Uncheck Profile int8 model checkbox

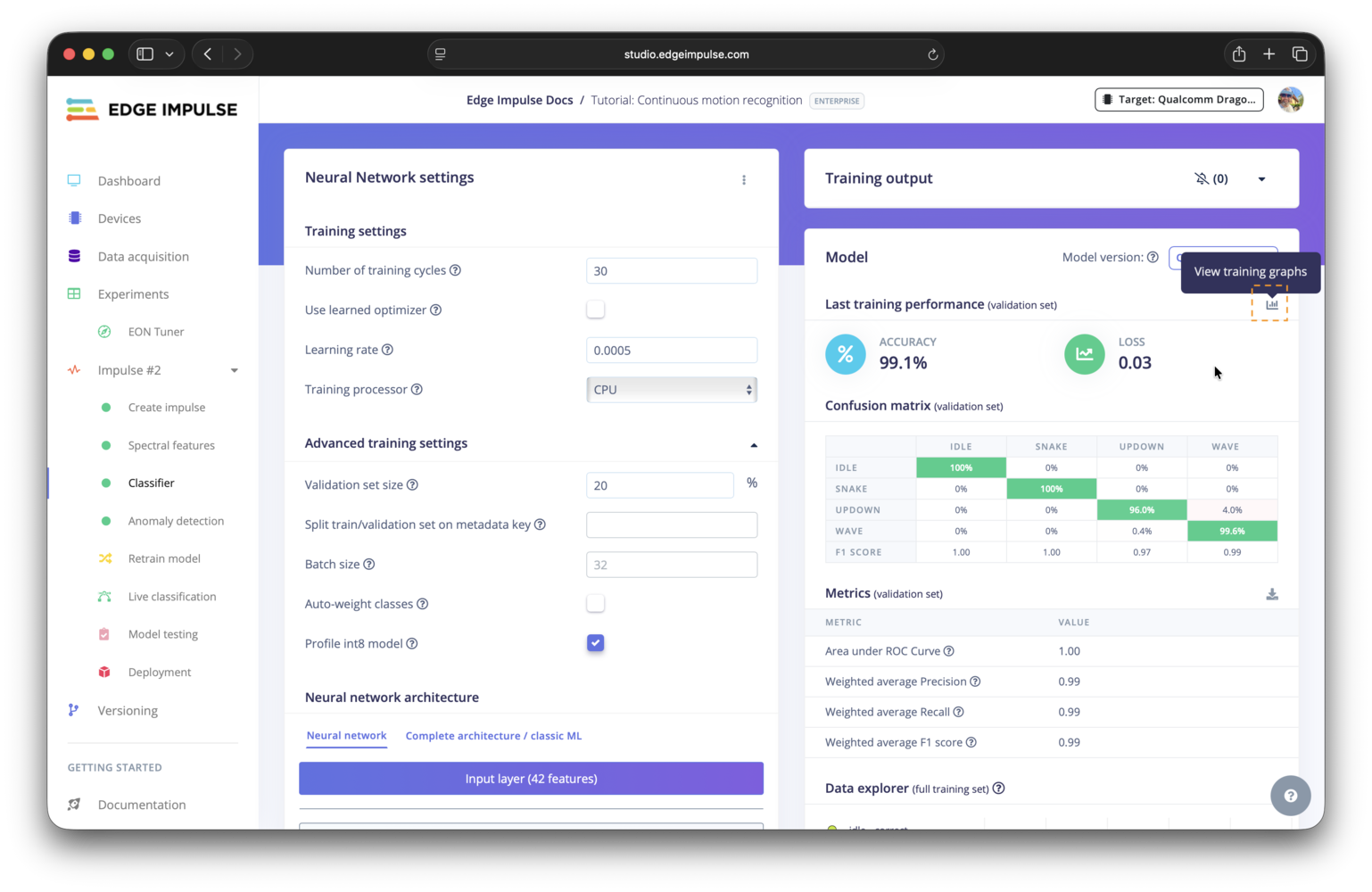[x=596, y=643]
